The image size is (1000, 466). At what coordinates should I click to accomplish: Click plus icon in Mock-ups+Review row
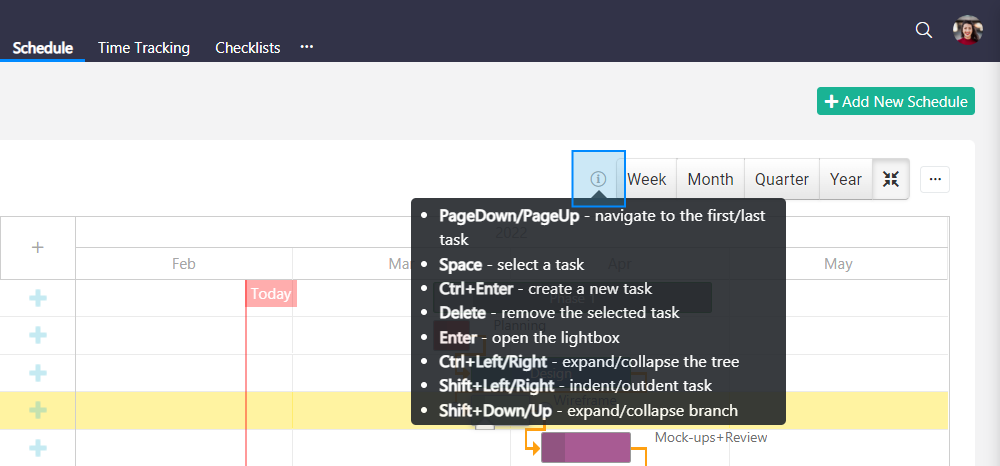pos(38,447)
